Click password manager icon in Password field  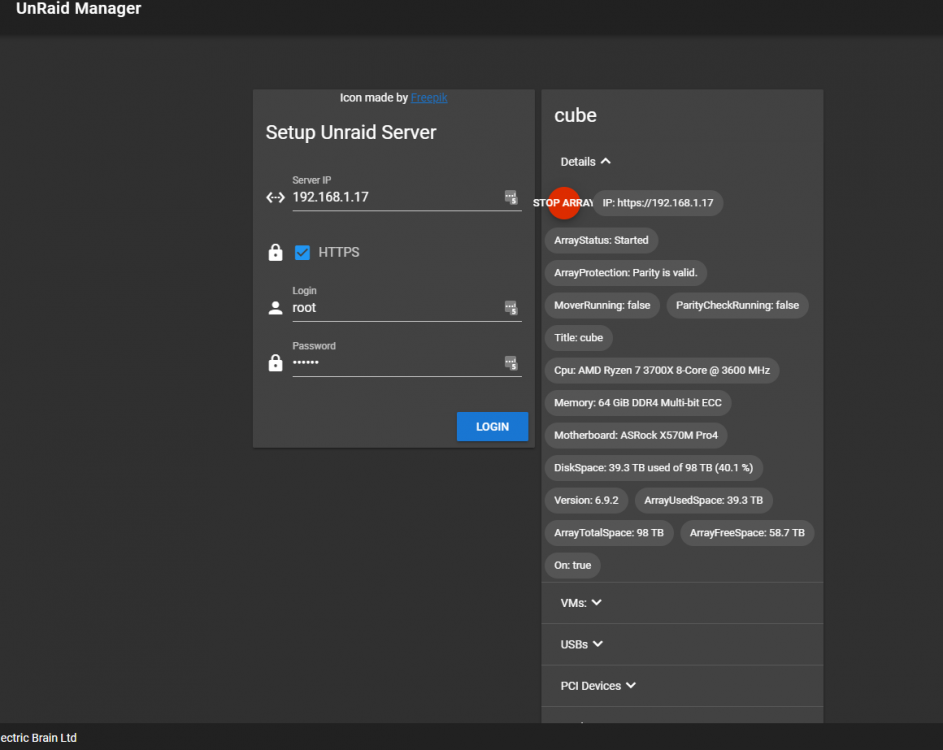point(511,363)
